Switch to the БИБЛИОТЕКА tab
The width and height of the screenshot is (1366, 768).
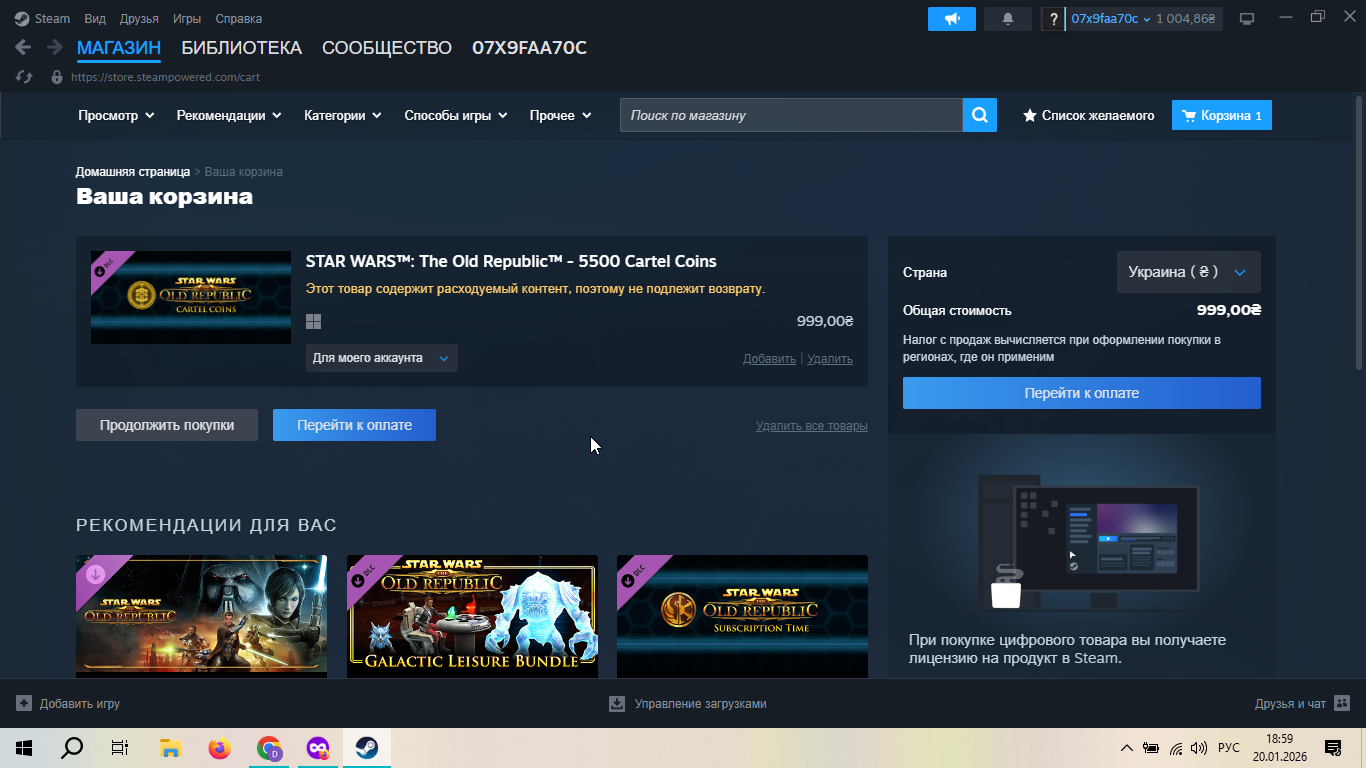241,48
